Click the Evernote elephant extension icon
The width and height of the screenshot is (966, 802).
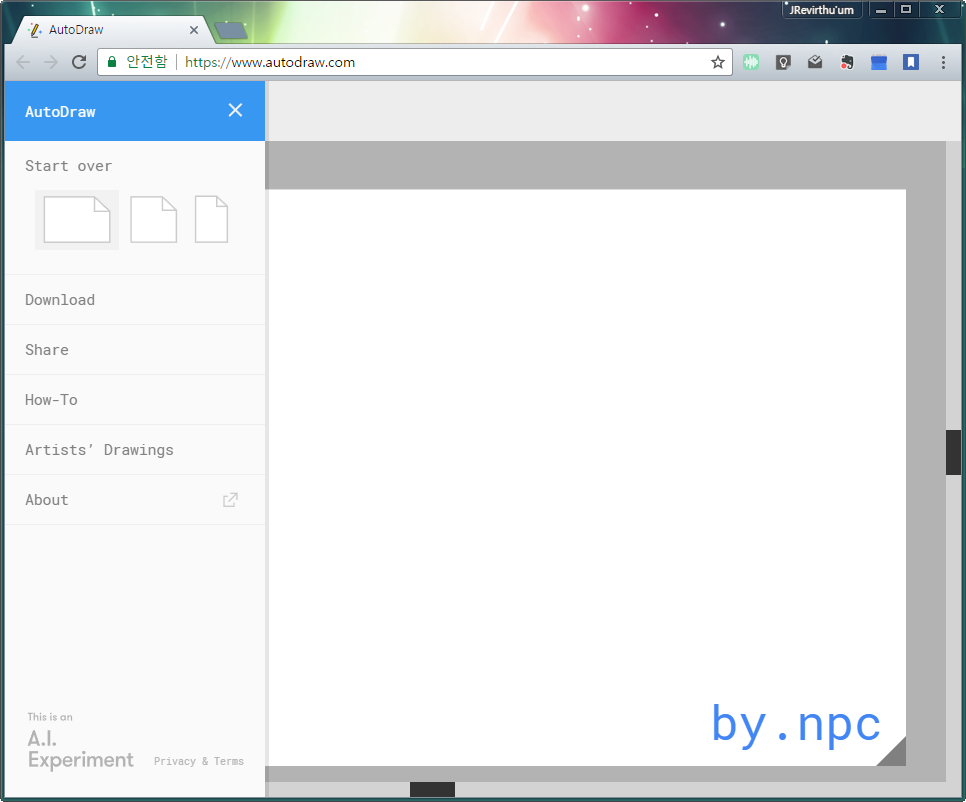847,62
